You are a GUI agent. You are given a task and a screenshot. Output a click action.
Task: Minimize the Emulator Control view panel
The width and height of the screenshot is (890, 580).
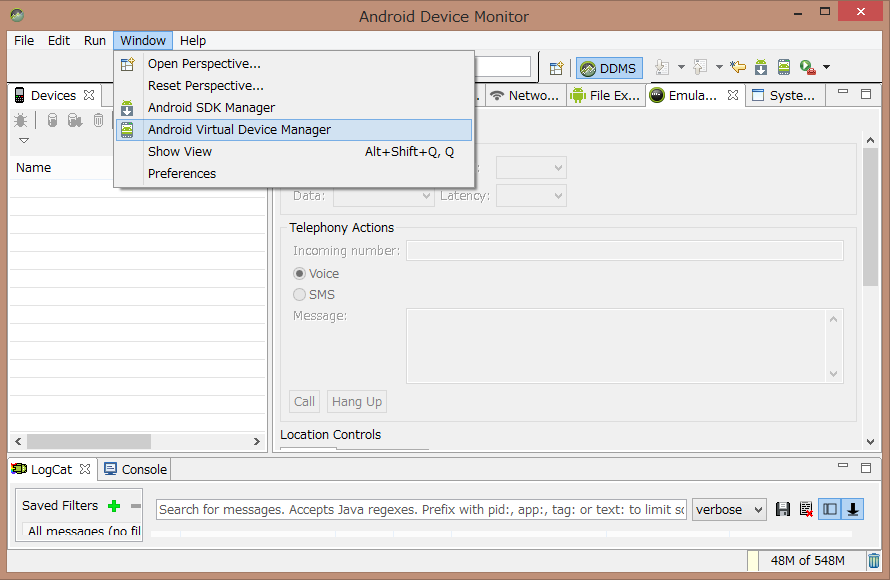point(843,92)
